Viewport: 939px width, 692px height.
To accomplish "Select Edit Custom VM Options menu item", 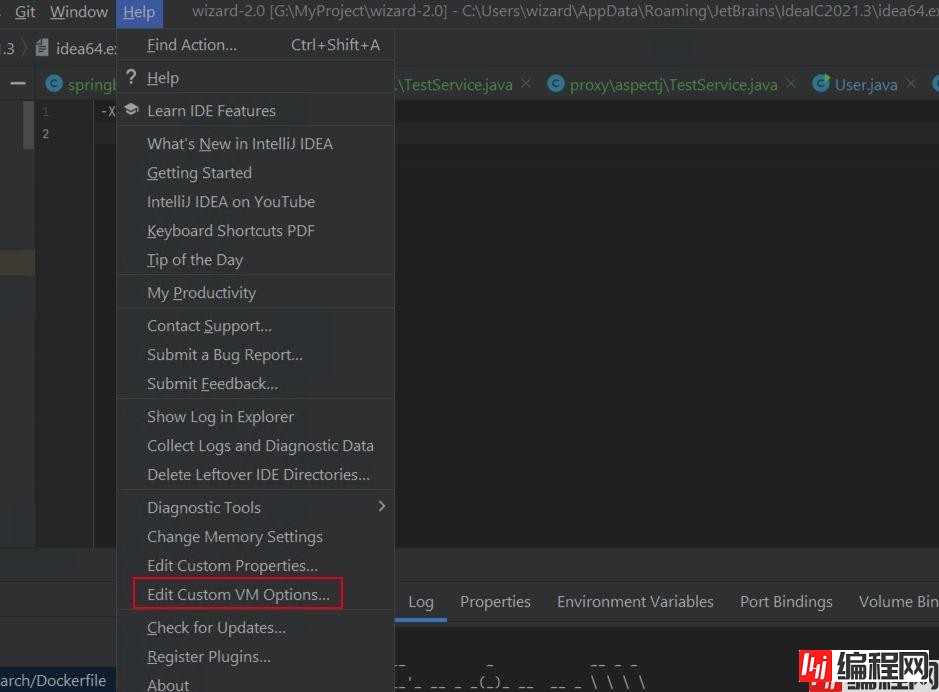I will click(238, 594).
